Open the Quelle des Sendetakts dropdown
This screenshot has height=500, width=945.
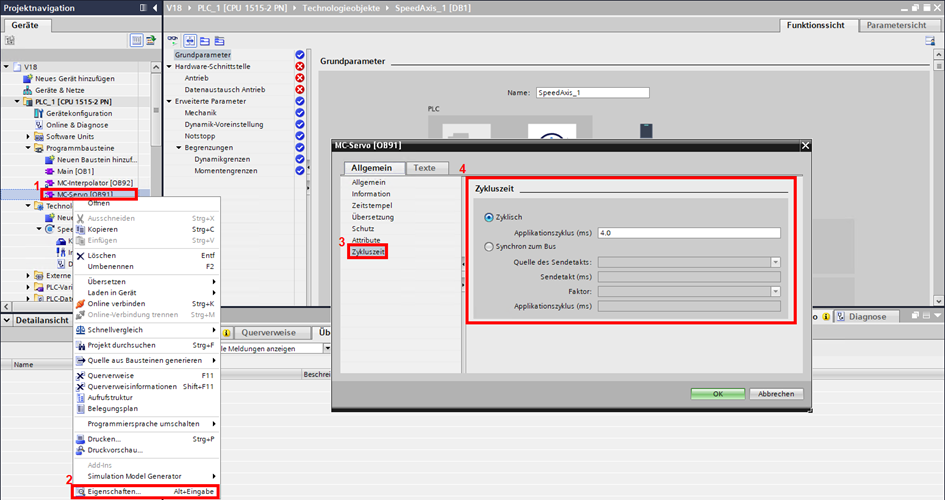[775, 262]
